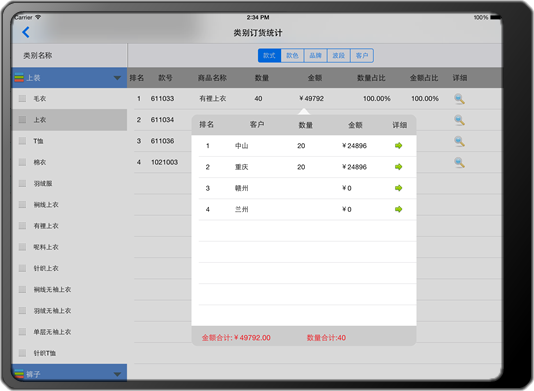Select the 品牌 segment button
The image size is (534, 391).
(x=315, y=56)
